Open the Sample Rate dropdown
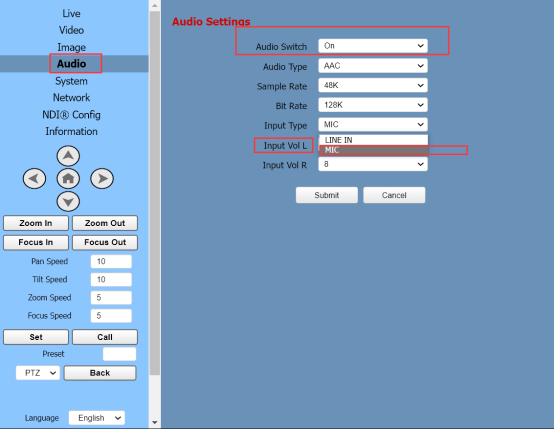 373,85
